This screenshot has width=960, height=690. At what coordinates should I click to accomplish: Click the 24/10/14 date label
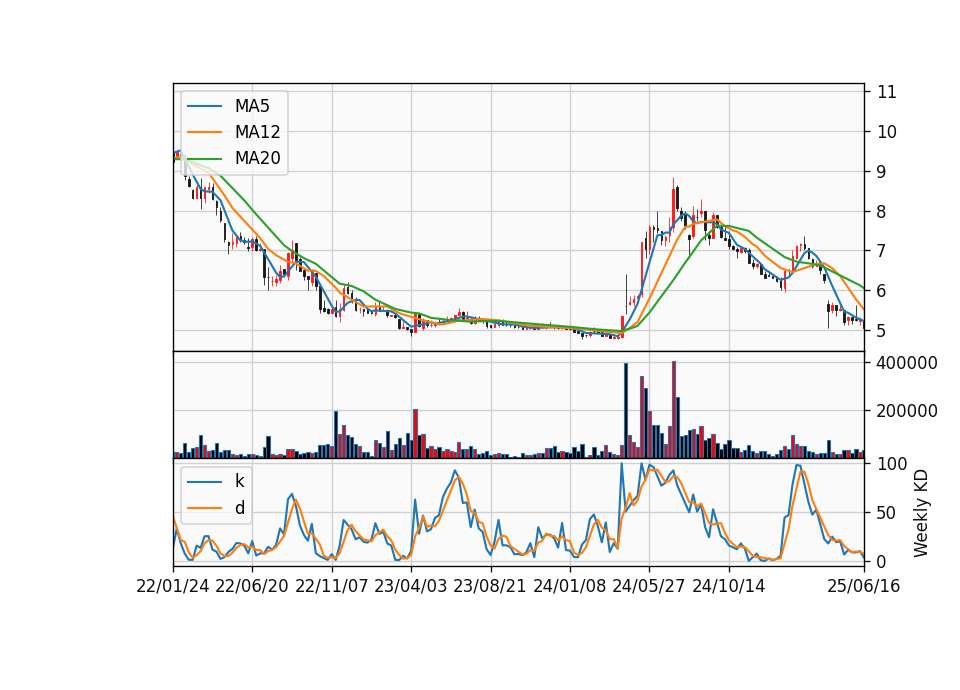[x=729, y=587]
